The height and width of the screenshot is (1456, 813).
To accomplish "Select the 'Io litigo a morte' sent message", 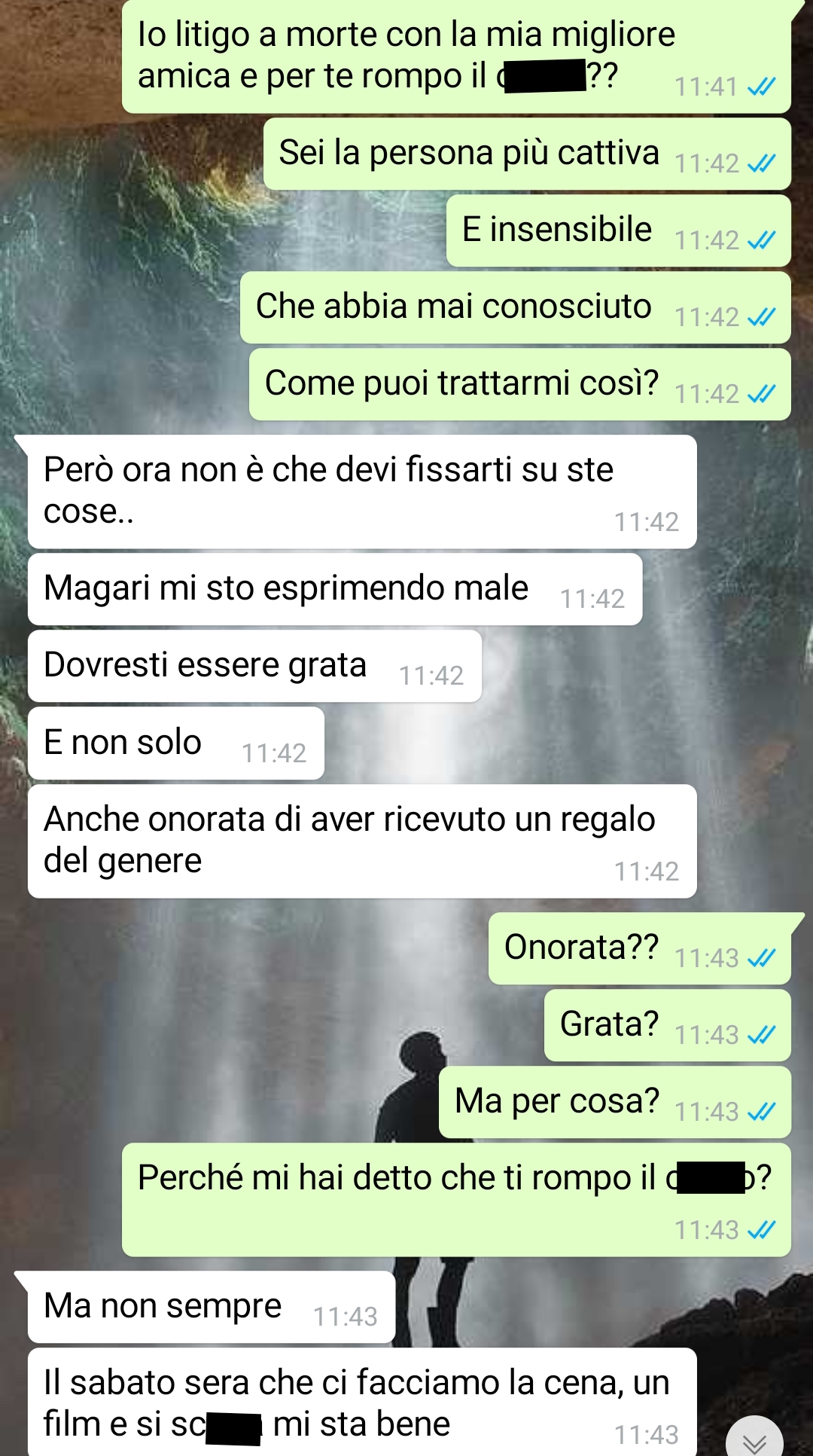I will [x=456, y=56].
